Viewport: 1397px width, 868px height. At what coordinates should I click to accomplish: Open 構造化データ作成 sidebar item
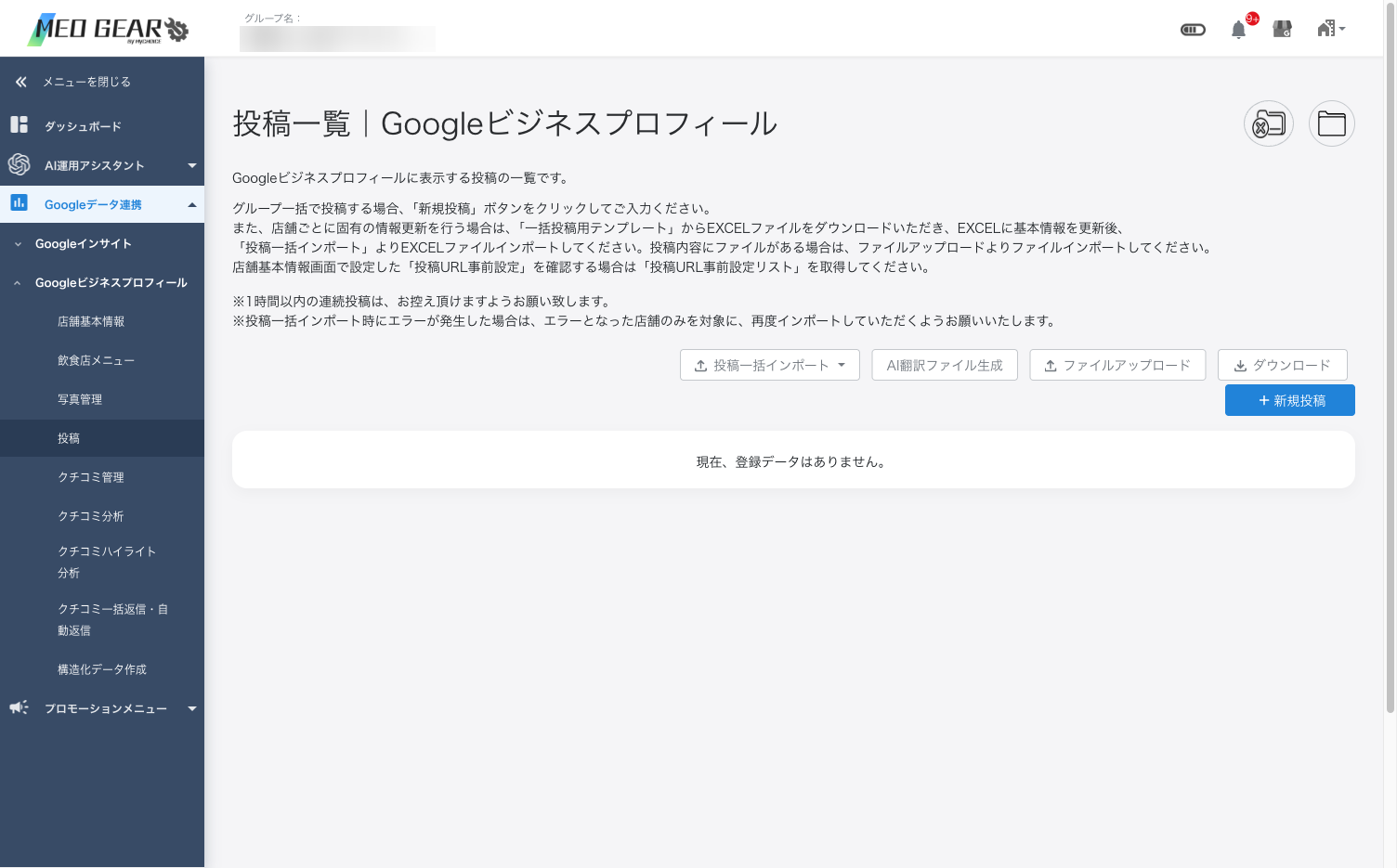pyautogui.click(x=102, y=669)
